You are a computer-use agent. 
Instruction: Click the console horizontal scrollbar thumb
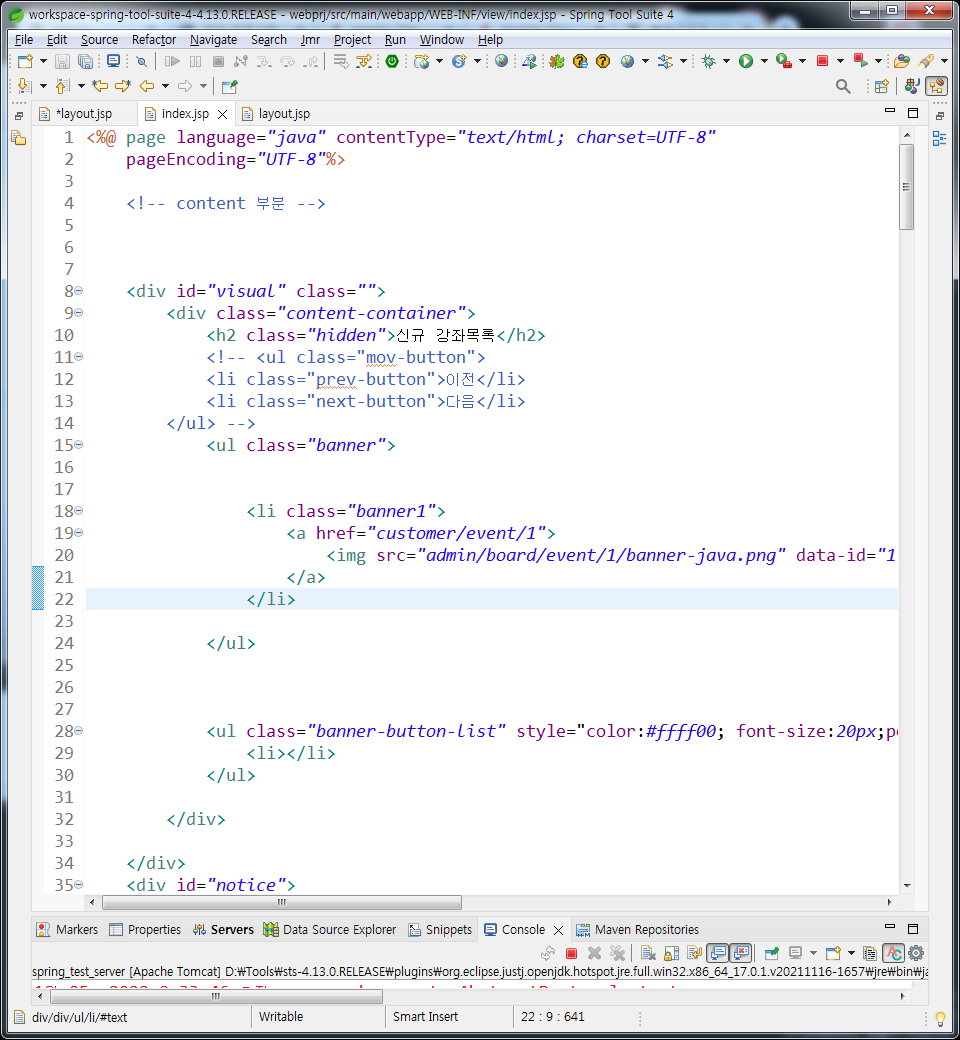(x=216, y=996)
